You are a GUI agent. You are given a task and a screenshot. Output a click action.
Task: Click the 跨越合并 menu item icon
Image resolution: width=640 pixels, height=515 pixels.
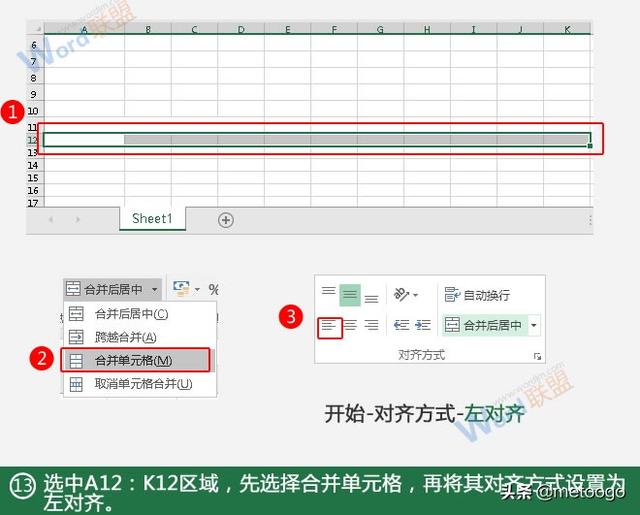[x=76, y=337]
